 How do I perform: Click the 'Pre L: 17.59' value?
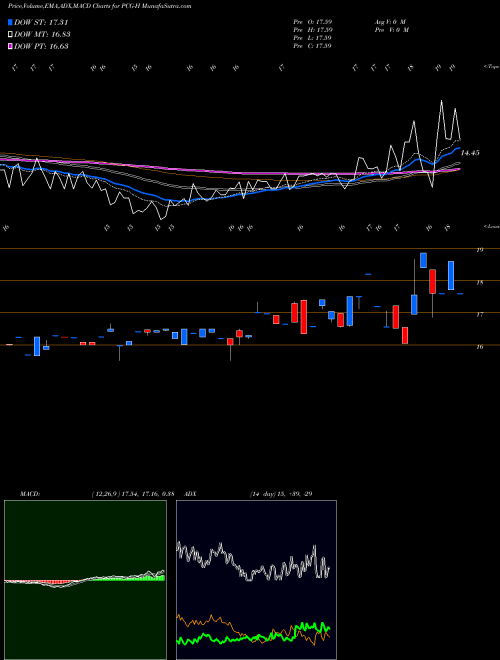(312, 38)
